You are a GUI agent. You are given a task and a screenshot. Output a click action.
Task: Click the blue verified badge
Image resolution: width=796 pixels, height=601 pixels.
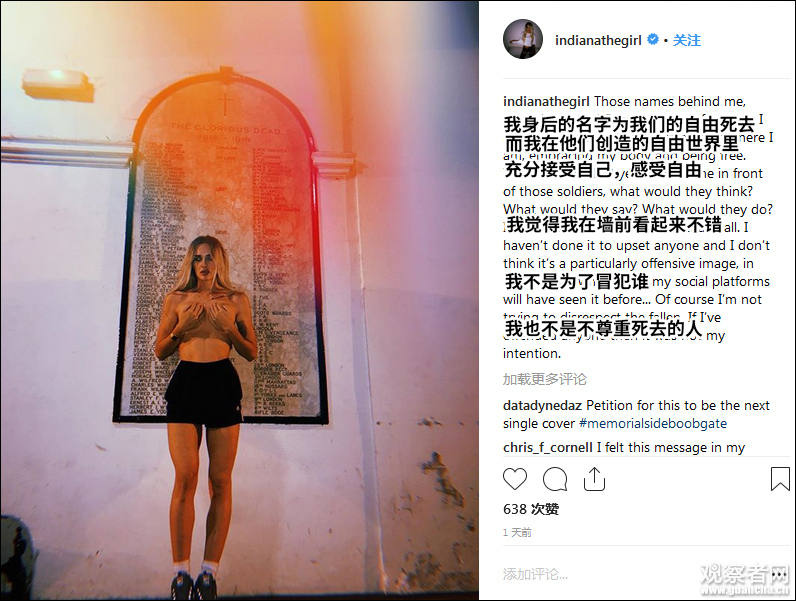click(653, 39)
